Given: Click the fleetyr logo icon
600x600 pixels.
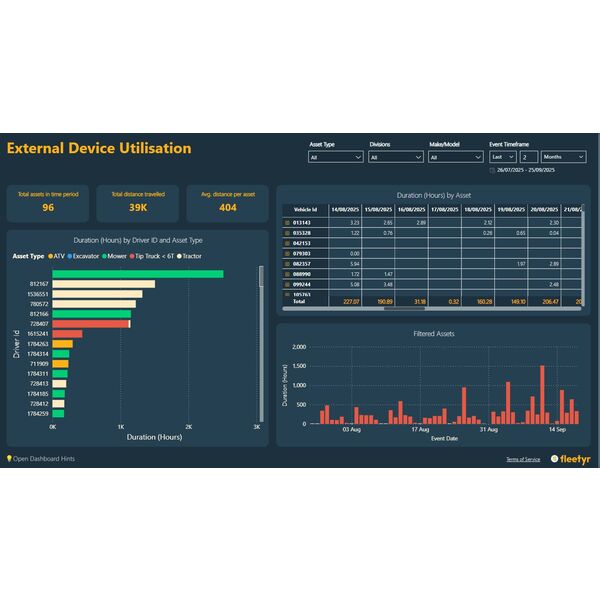Looking at the screenshot, I should click(554, 459).
